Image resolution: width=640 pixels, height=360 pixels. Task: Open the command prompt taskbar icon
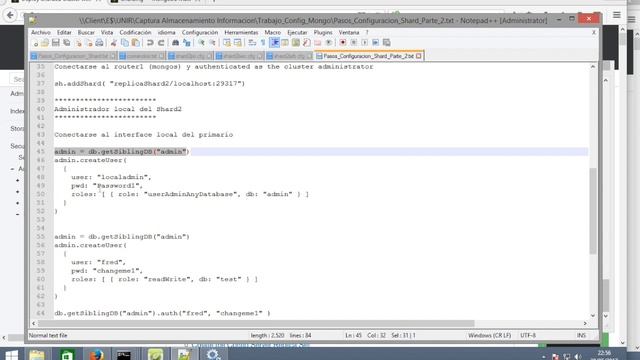click(x=124, y=354)
